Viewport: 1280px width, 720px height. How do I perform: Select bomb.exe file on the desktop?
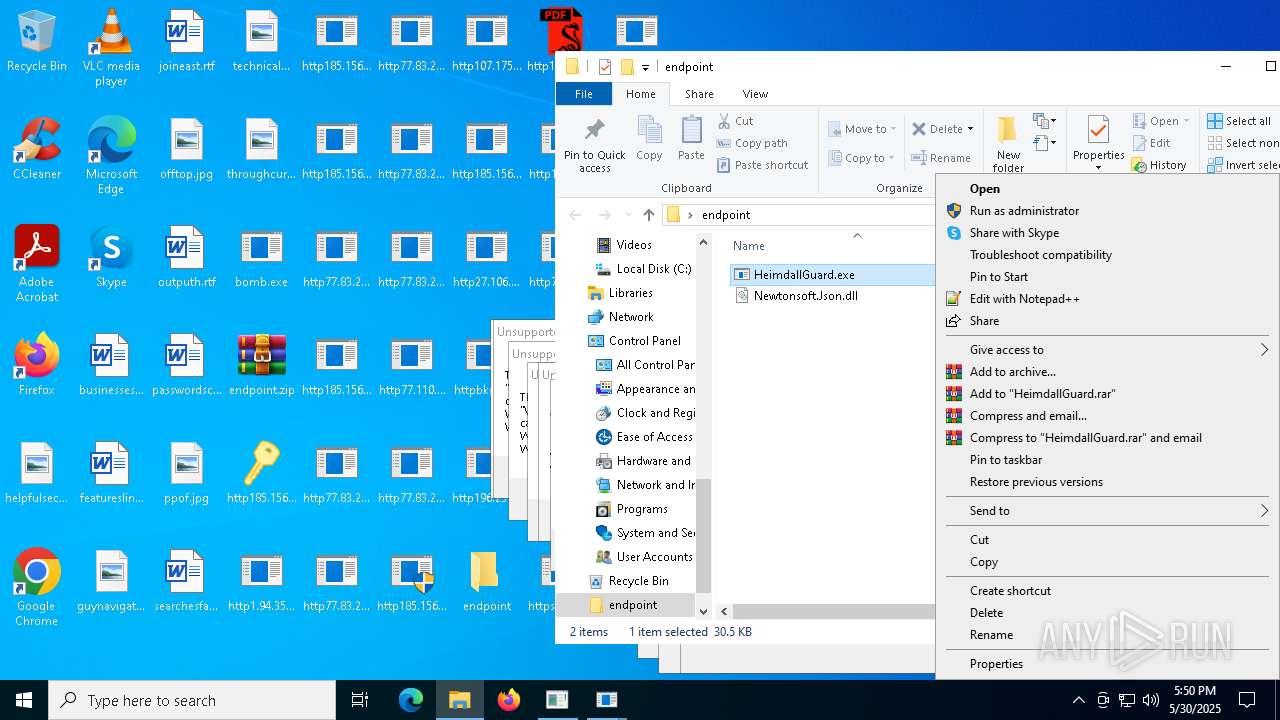262,258
